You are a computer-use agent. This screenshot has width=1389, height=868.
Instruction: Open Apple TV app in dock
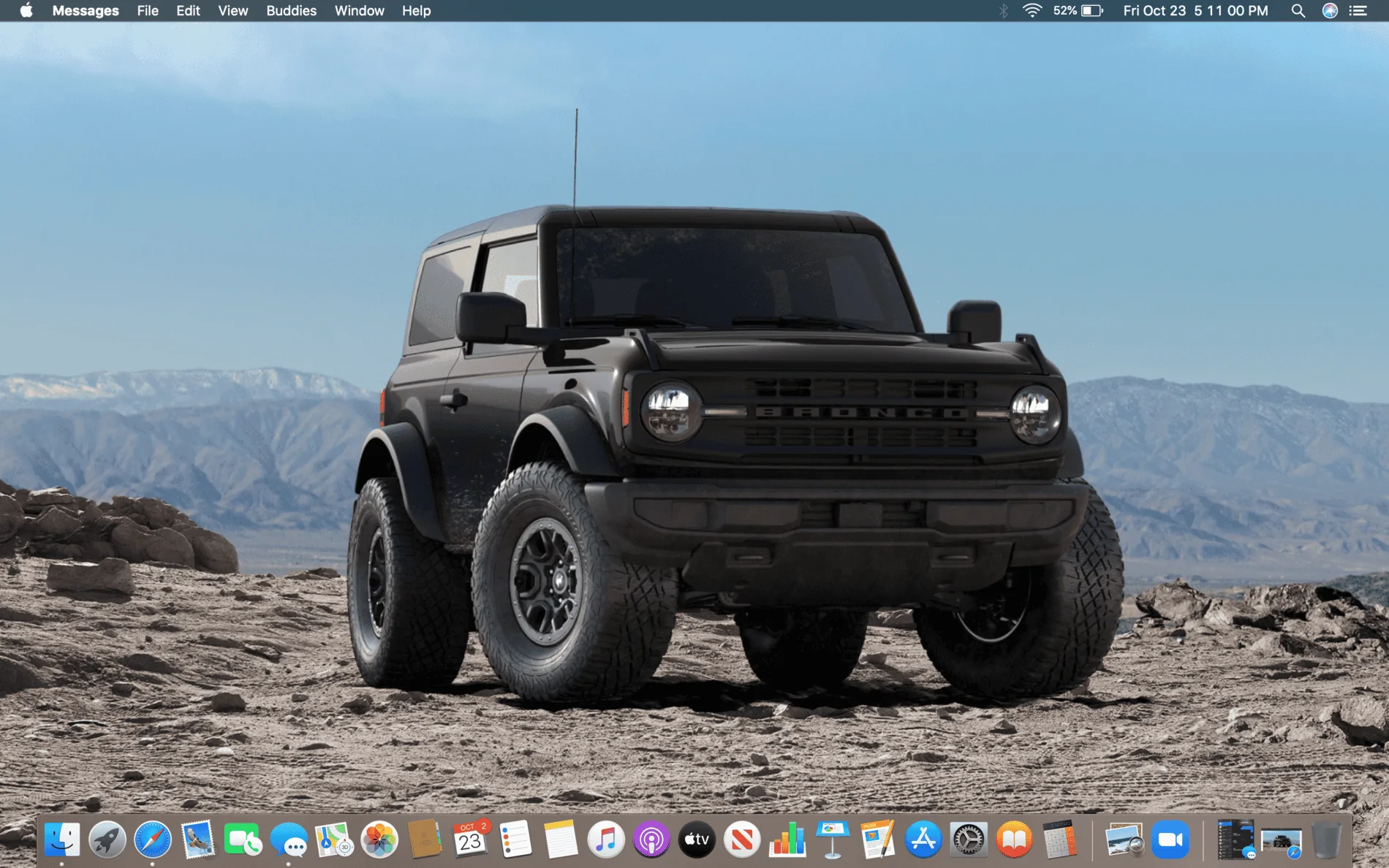pyautogui.click(x=697, y=840)
